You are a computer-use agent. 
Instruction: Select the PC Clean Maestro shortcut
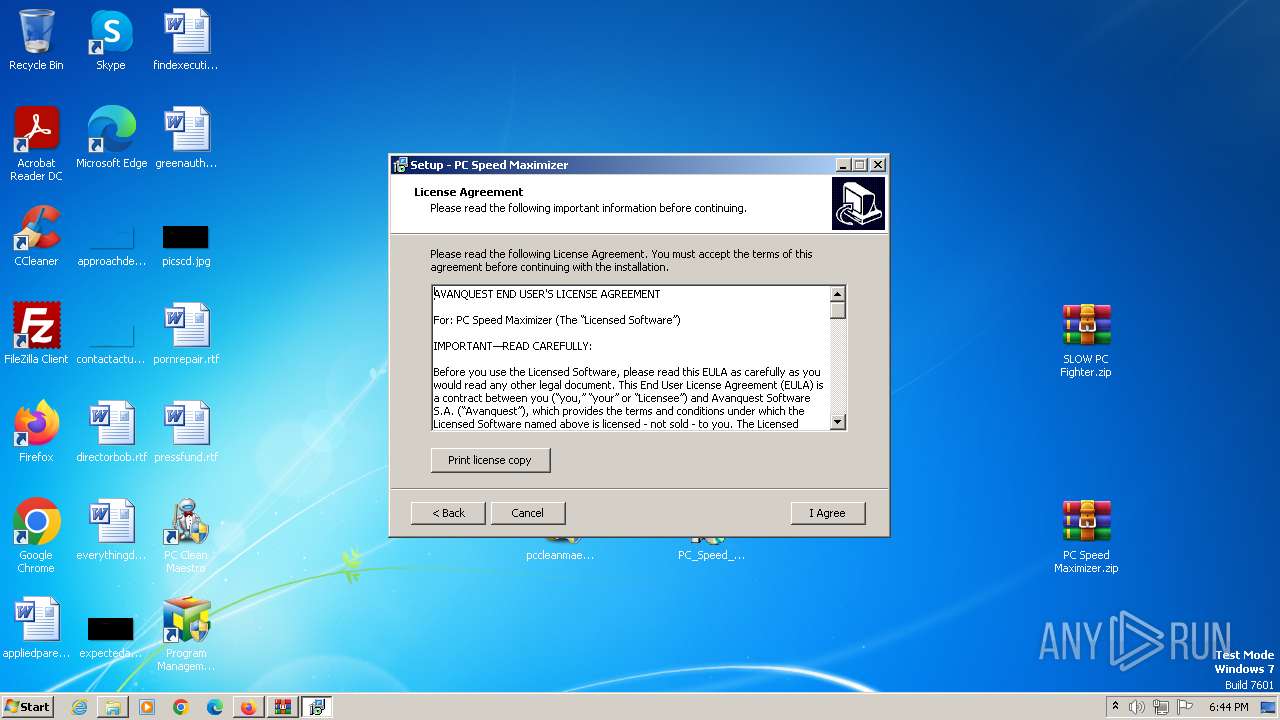point(186,536)
